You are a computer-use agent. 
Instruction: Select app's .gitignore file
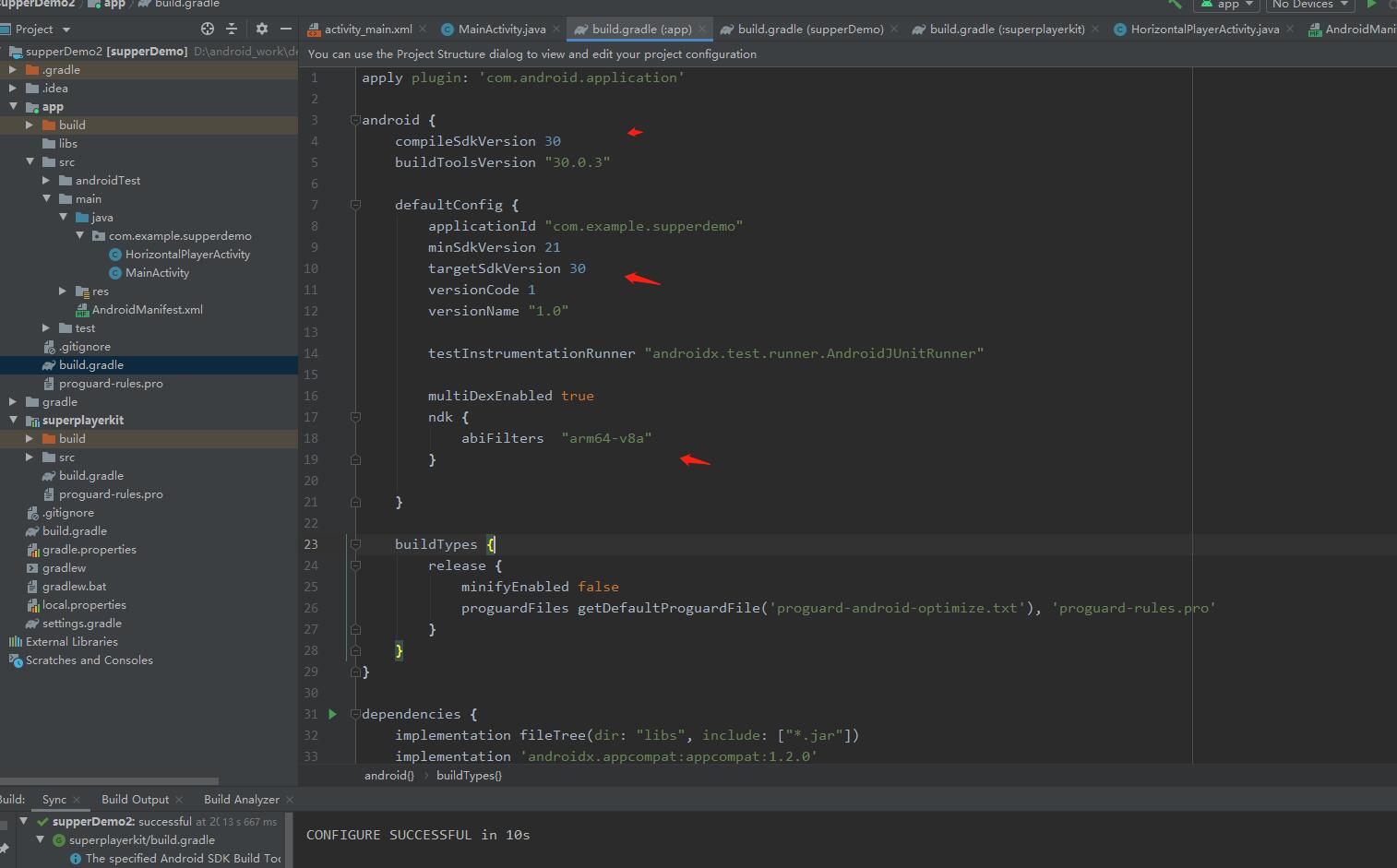click(x=84, y=346)
